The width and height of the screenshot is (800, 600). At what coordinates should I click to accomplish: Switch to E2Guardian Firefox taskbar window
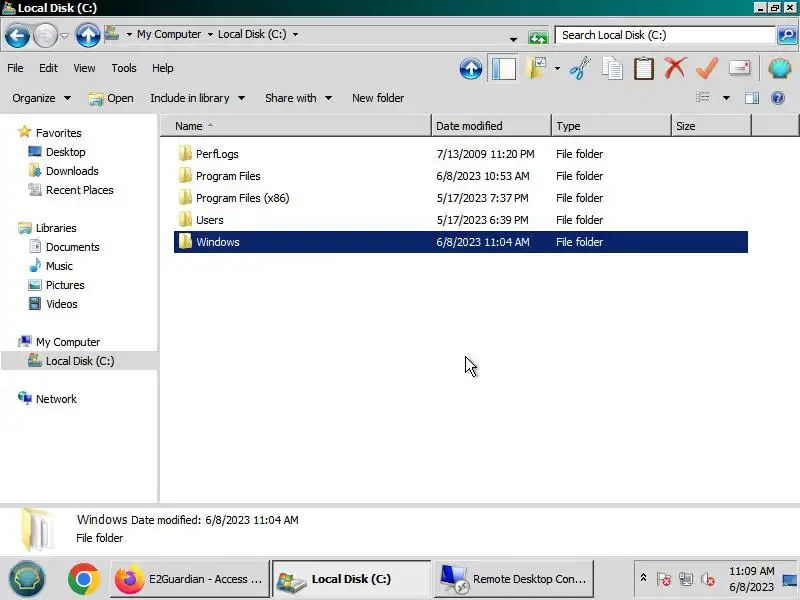[189, 579]
